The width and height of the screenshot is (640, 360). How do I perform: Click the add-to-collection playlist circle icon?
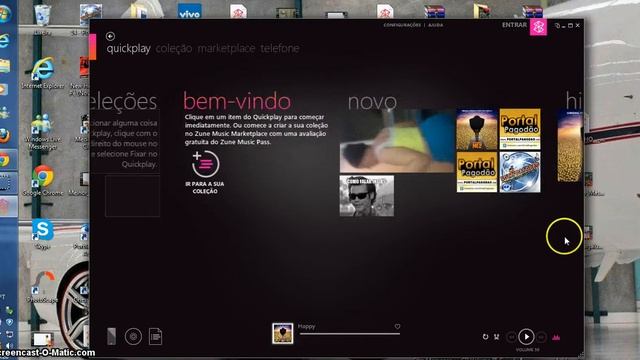205,164
